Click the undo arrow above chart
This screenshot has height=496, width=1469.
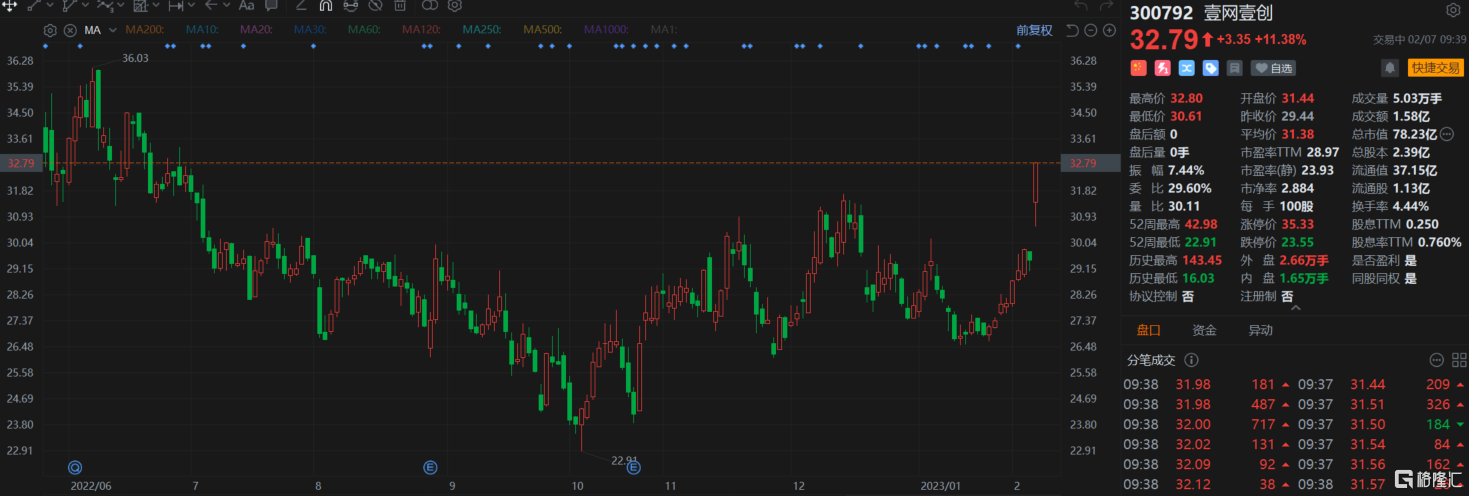pos(1080,6)
